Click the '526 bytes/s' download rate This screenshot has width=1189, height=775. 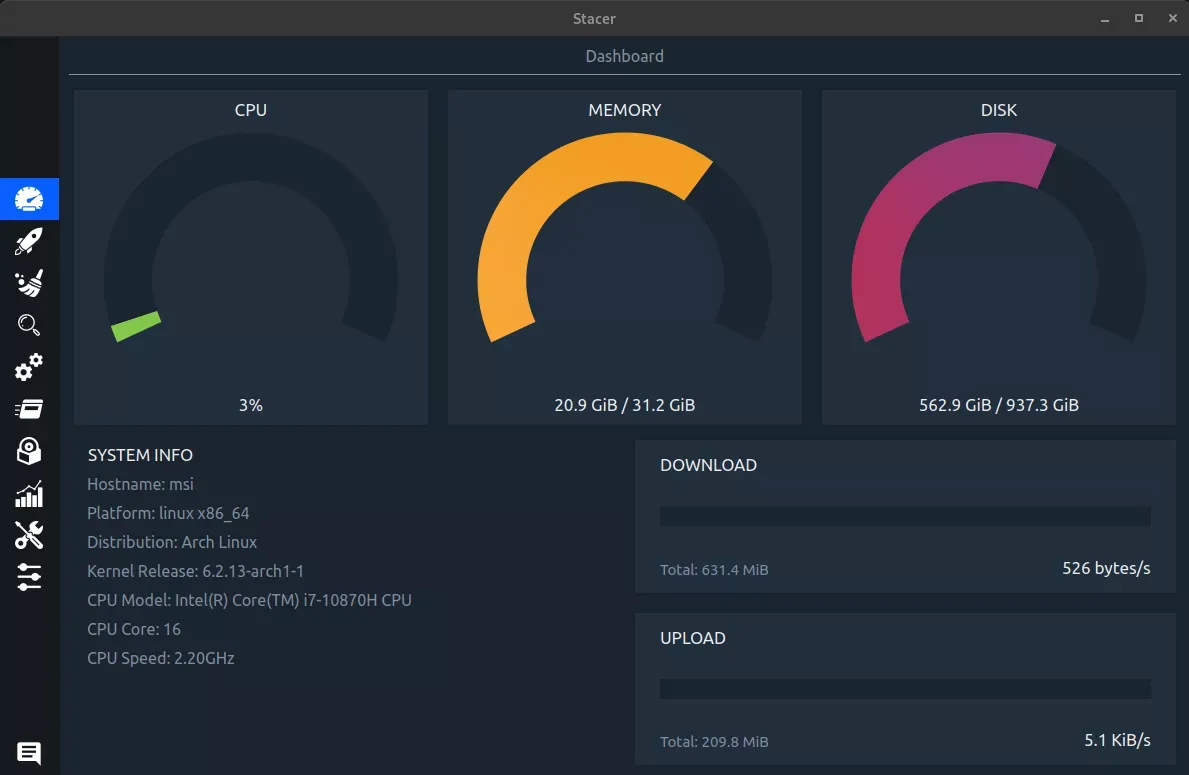coord(1106,568)
